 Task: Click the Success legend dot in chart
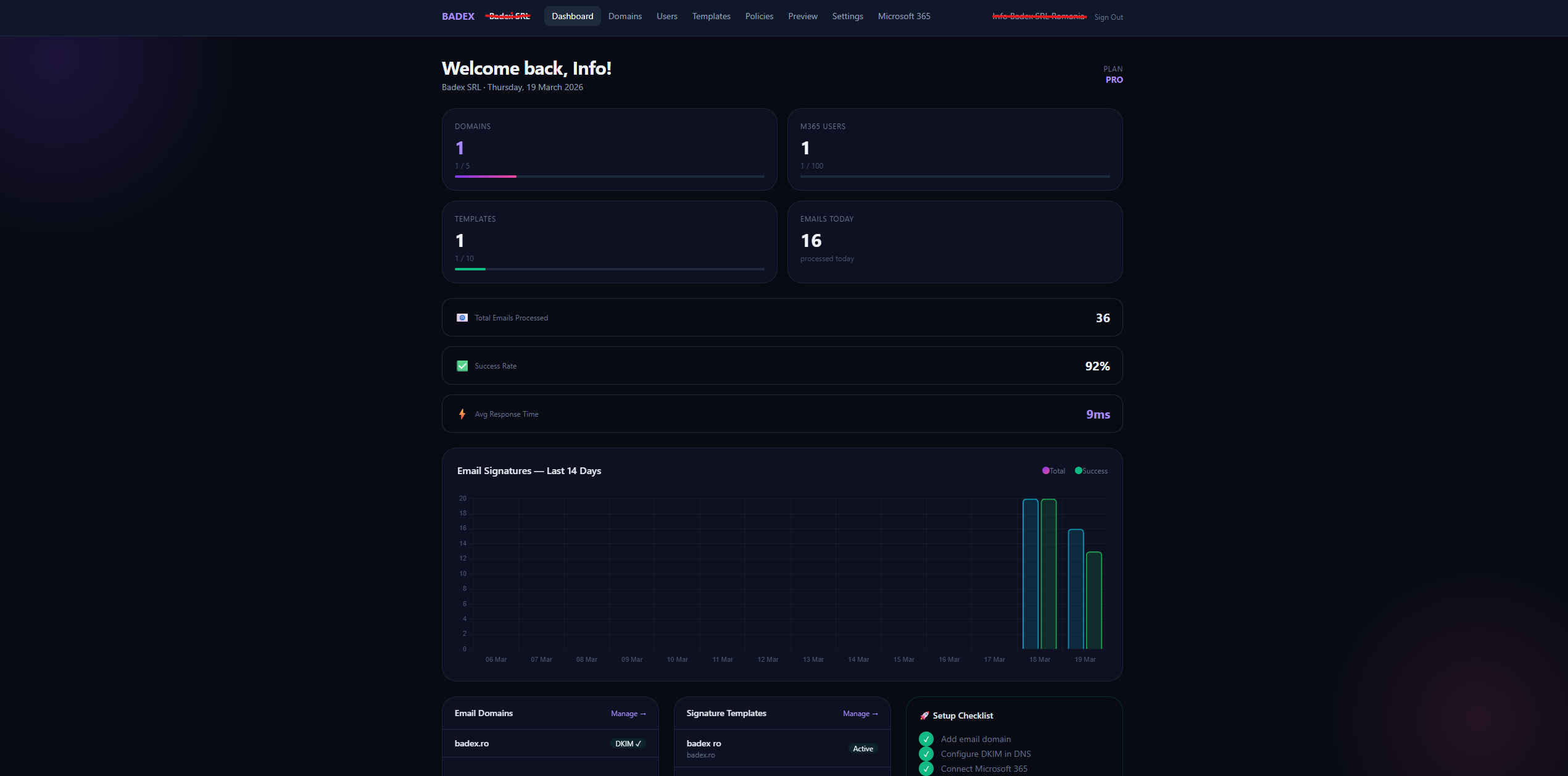point(1078,471)
